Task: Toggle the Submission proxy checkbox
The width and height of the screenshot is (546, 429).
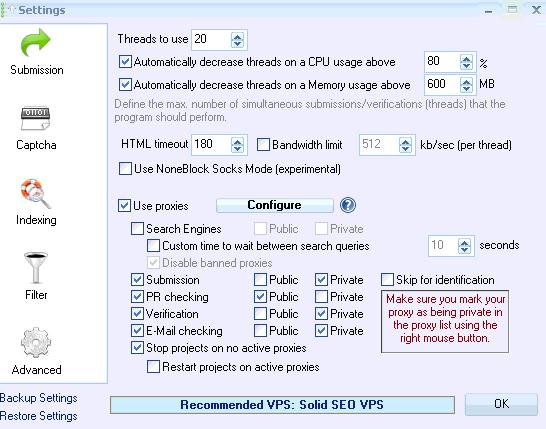Action: tap(137, 279)
